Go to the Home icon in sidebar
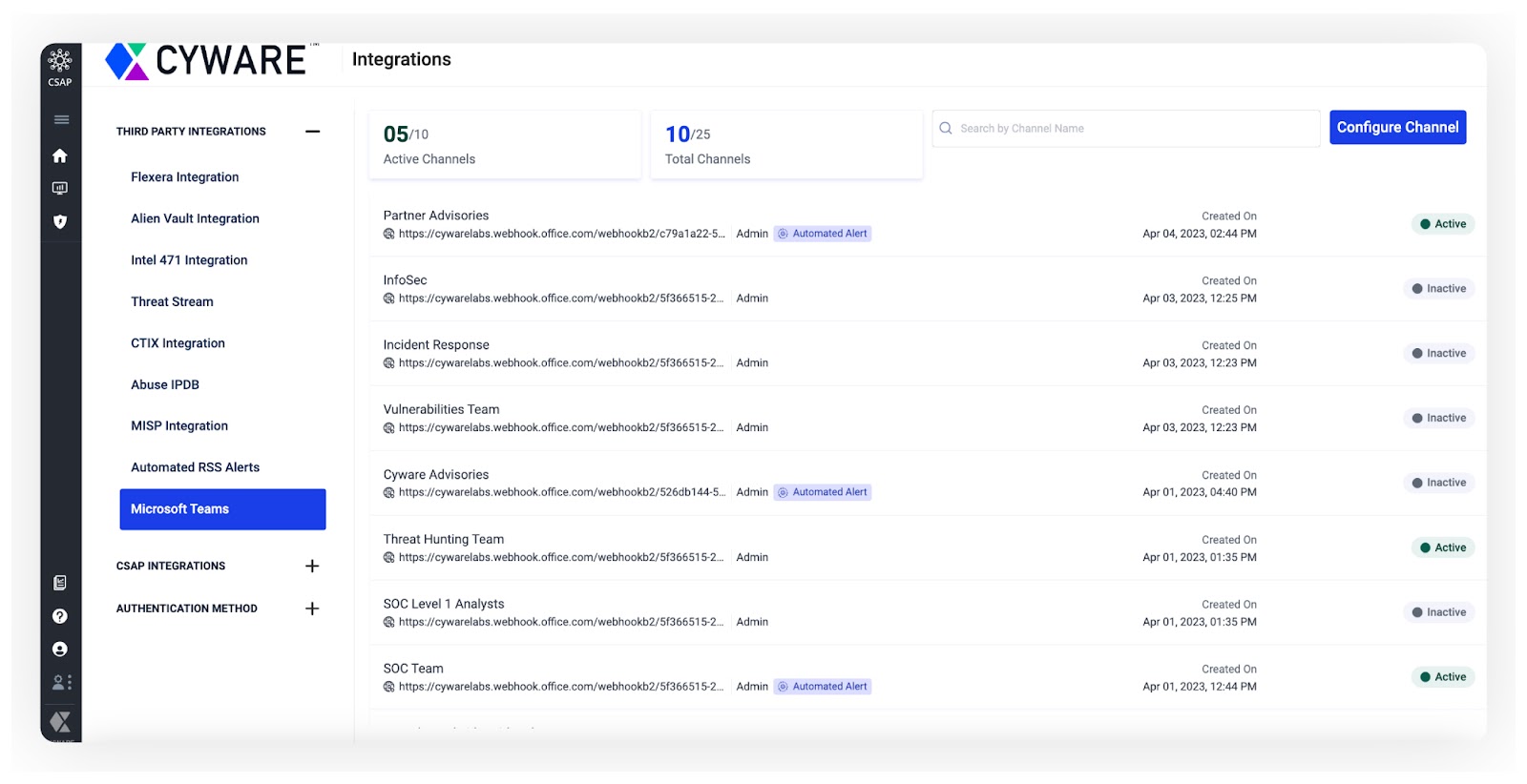The image size is (1527, 784). coord(60,155)
